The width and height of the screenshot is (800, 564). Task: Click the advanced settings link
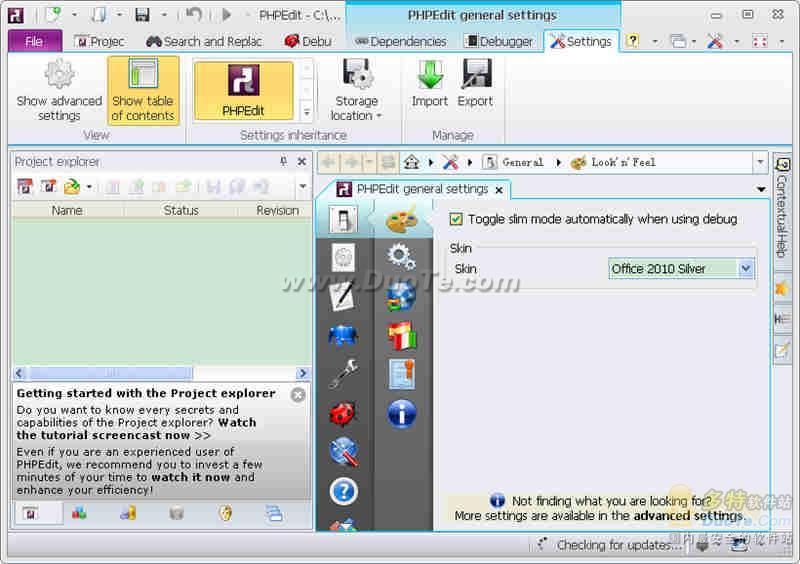(x=688, y=516)
